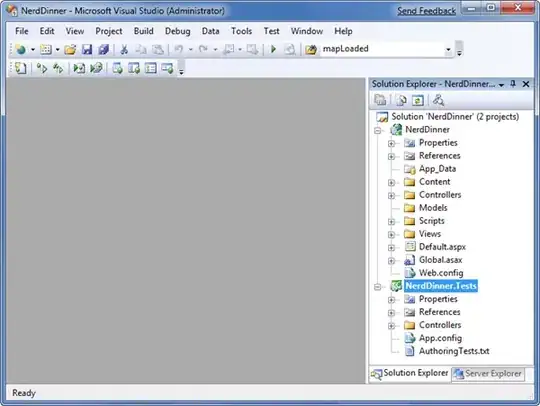Open the File menu

pyautogui.click(x=22, y=31)
